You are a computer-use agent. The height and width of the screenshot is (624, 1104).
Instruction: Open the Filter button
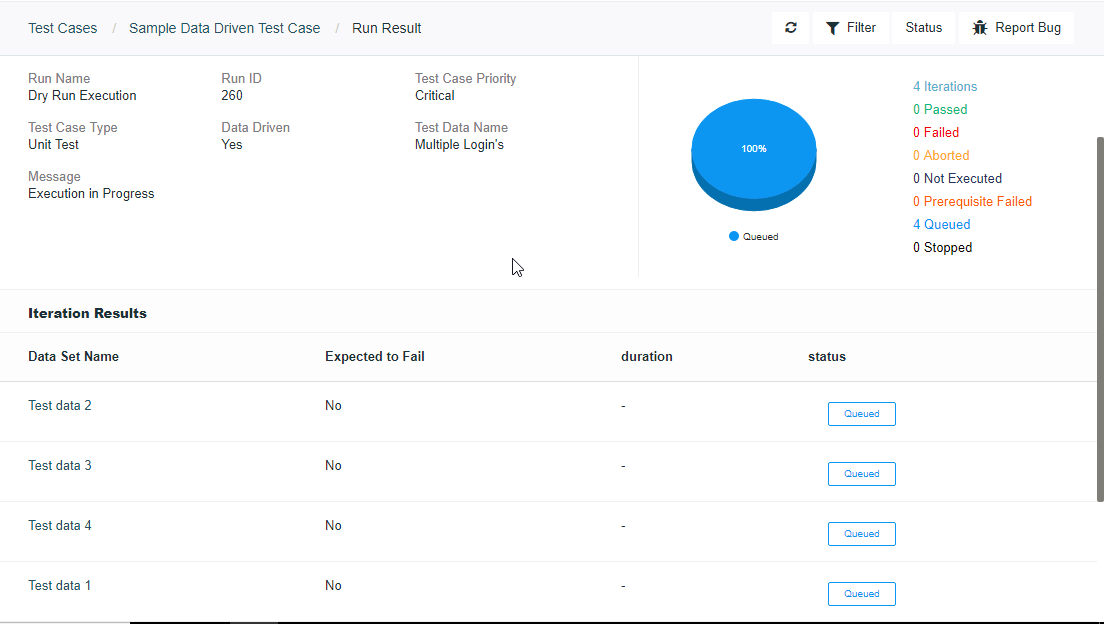[x=851, y=27]
